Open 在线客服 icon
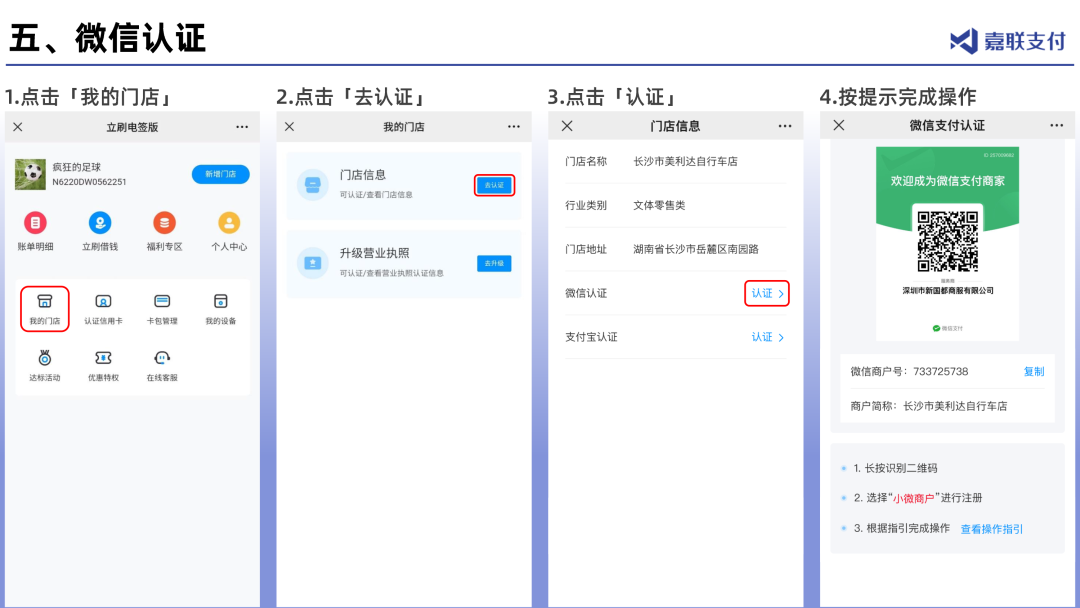This screenshot has height=608, width=1080. (162, 358)
